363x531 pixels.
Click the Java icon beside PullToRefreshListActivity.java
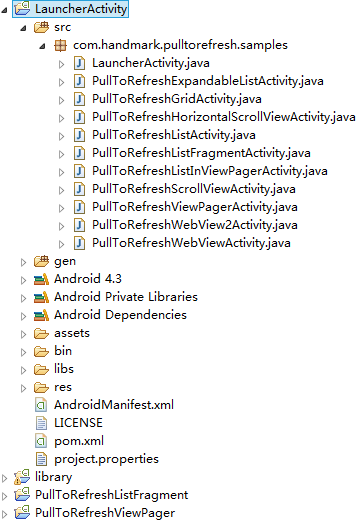click(80, 135)
